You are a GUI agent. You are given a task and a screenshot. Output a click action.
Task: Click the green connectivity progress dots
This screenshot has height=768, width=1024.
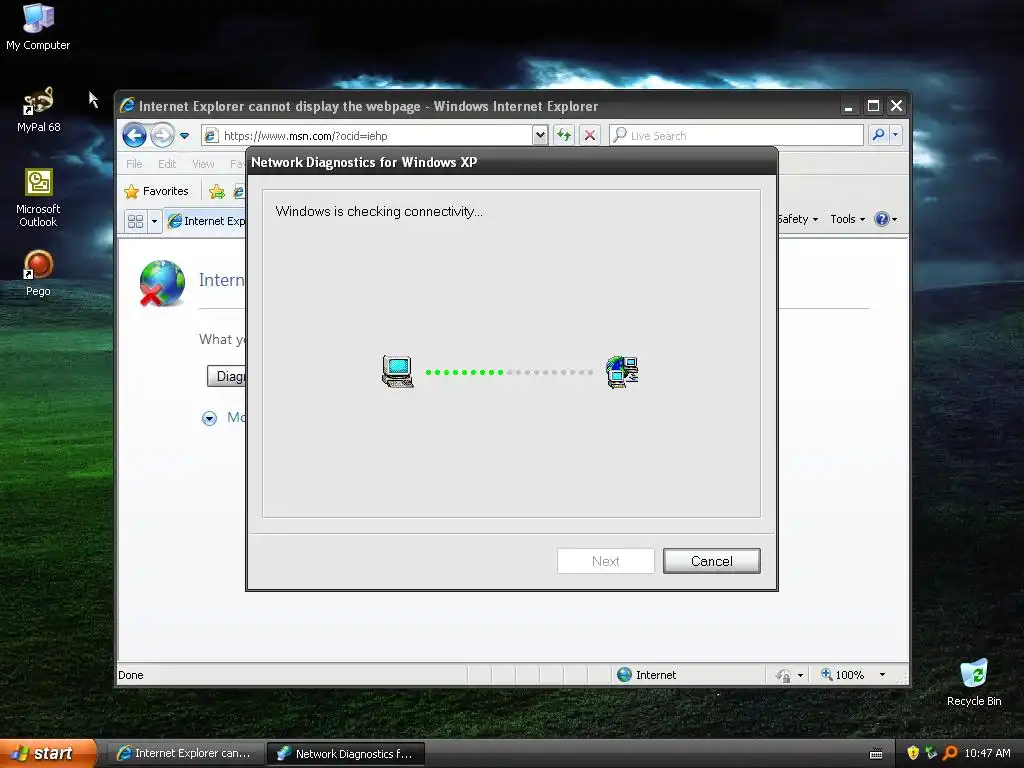point(464,372)
